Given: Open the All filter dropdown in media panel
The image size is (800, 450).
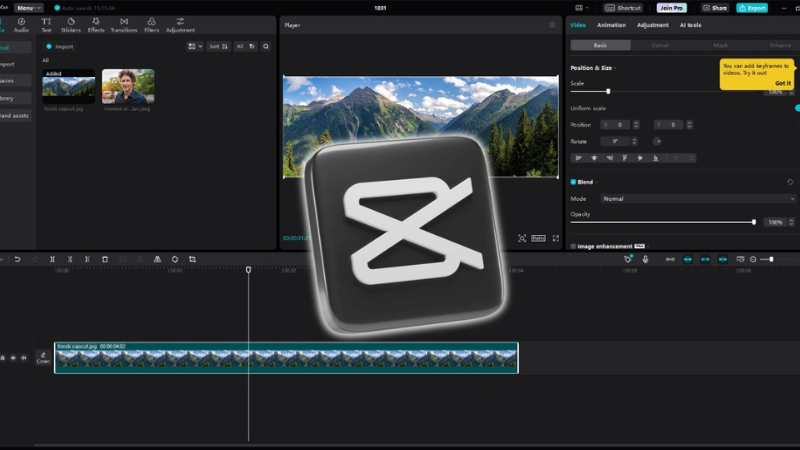Looking at the screenshot, I should tap(245, 46).
